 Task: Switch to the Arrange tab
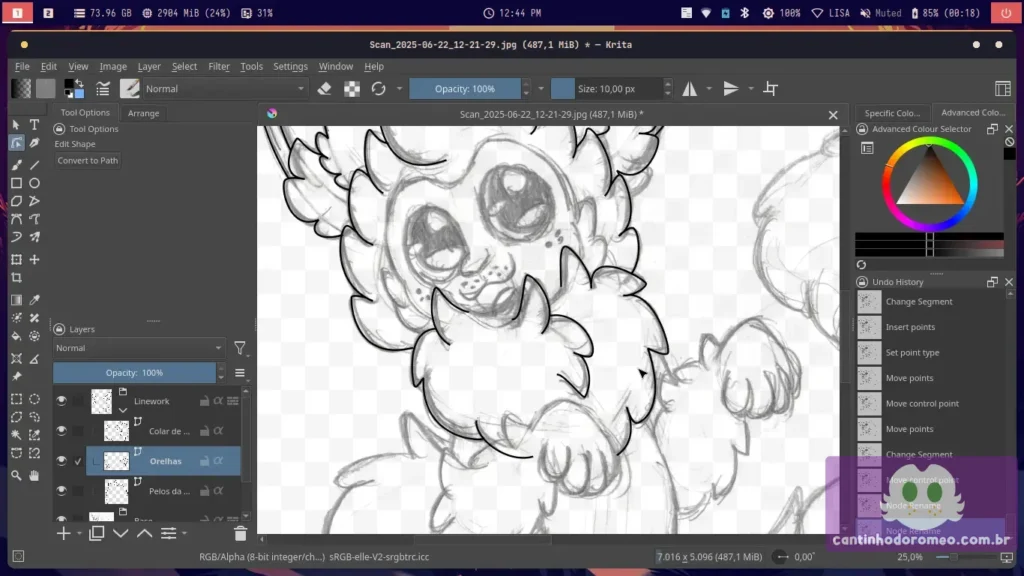click(144, 113)
